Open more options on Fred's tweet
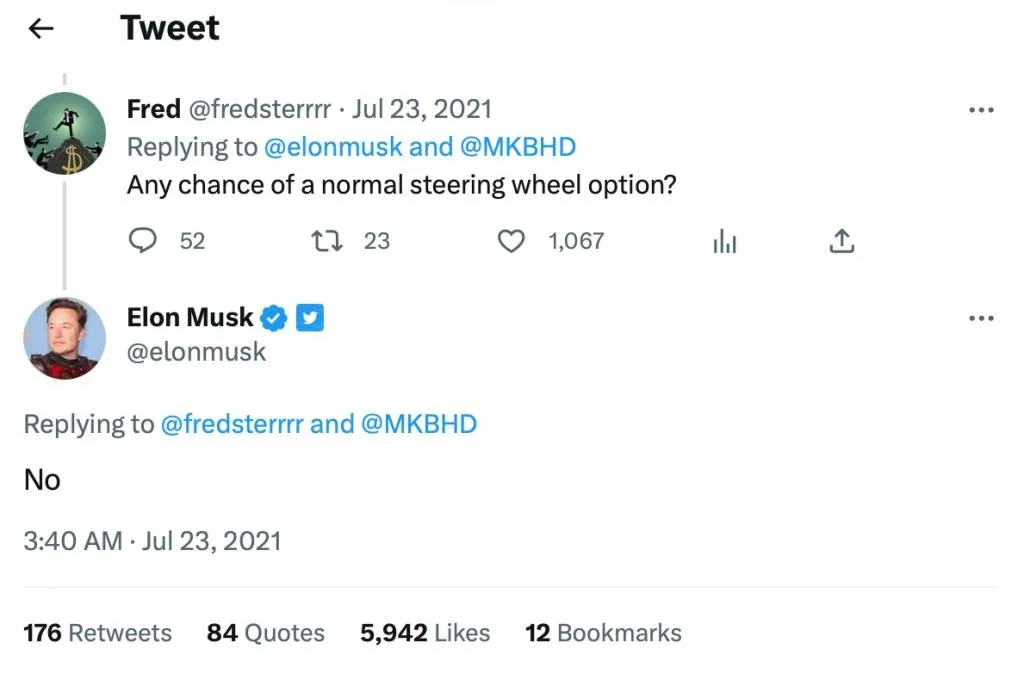 pos(981,109)
